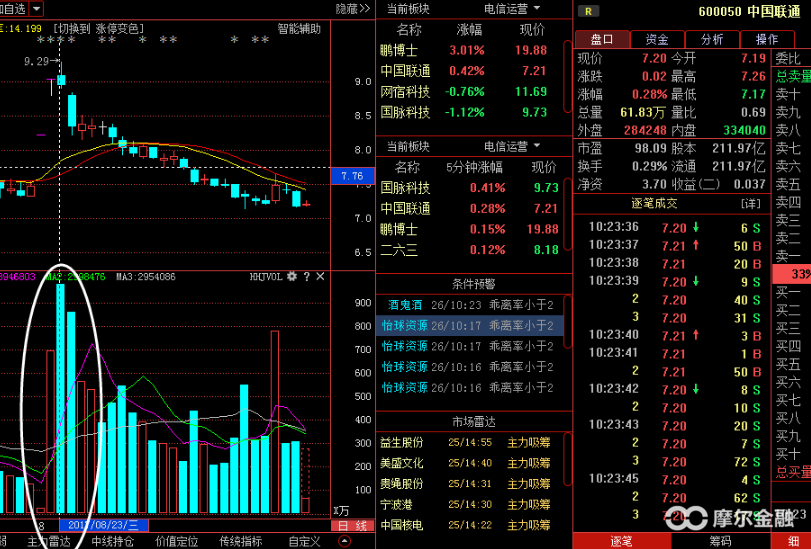Click the 10:23:45 tick row

(x=674, y=479)
